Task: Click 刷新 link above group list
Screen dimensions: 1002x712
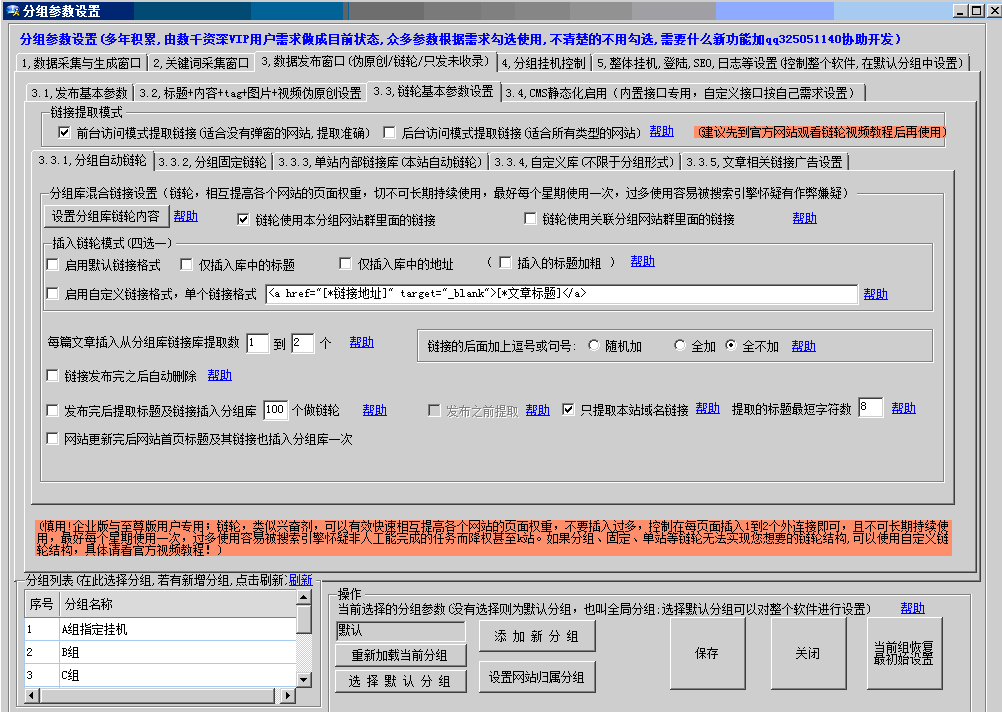Action: tap(300, 580)
